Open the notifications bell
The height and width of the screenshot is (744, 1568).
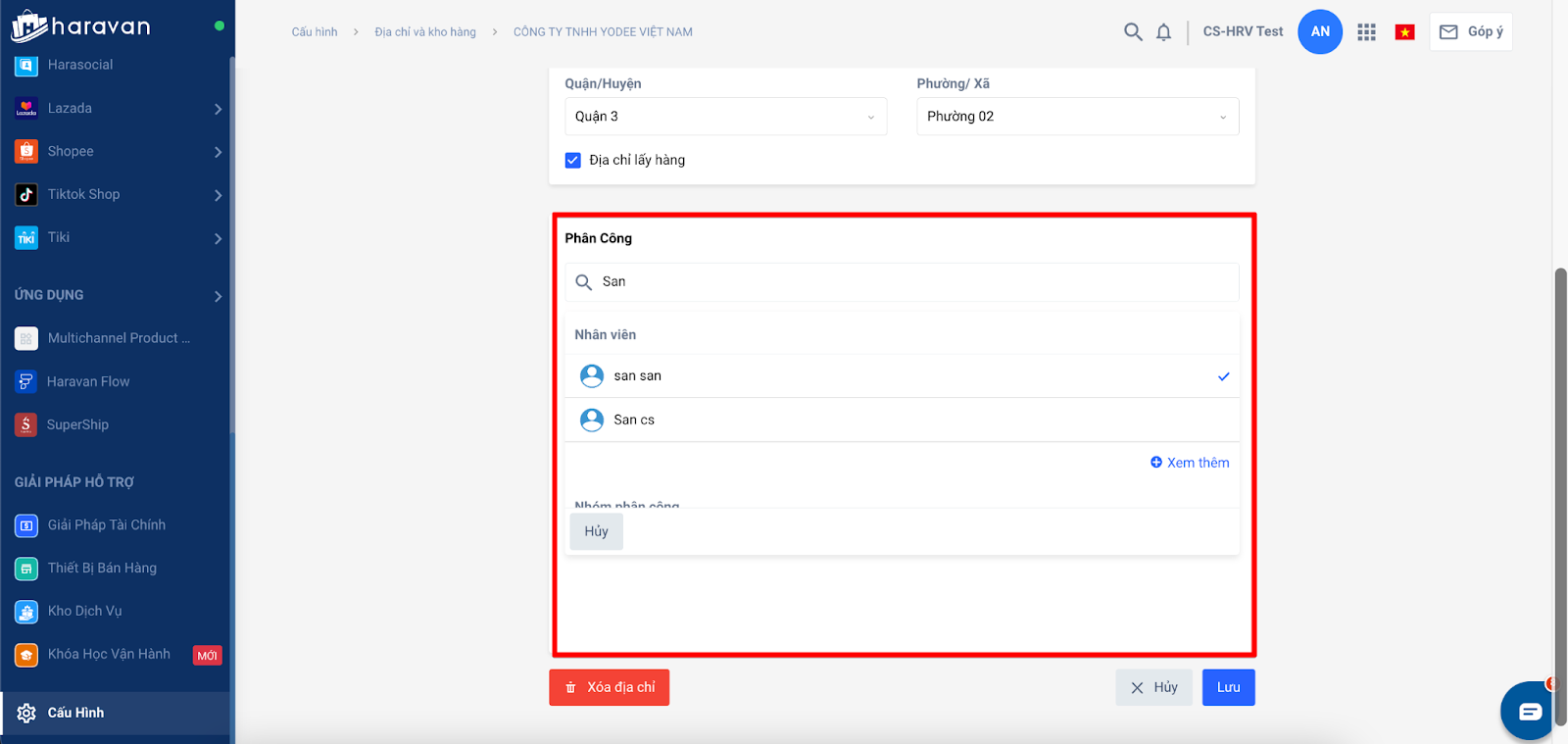tap(1163, 32)
